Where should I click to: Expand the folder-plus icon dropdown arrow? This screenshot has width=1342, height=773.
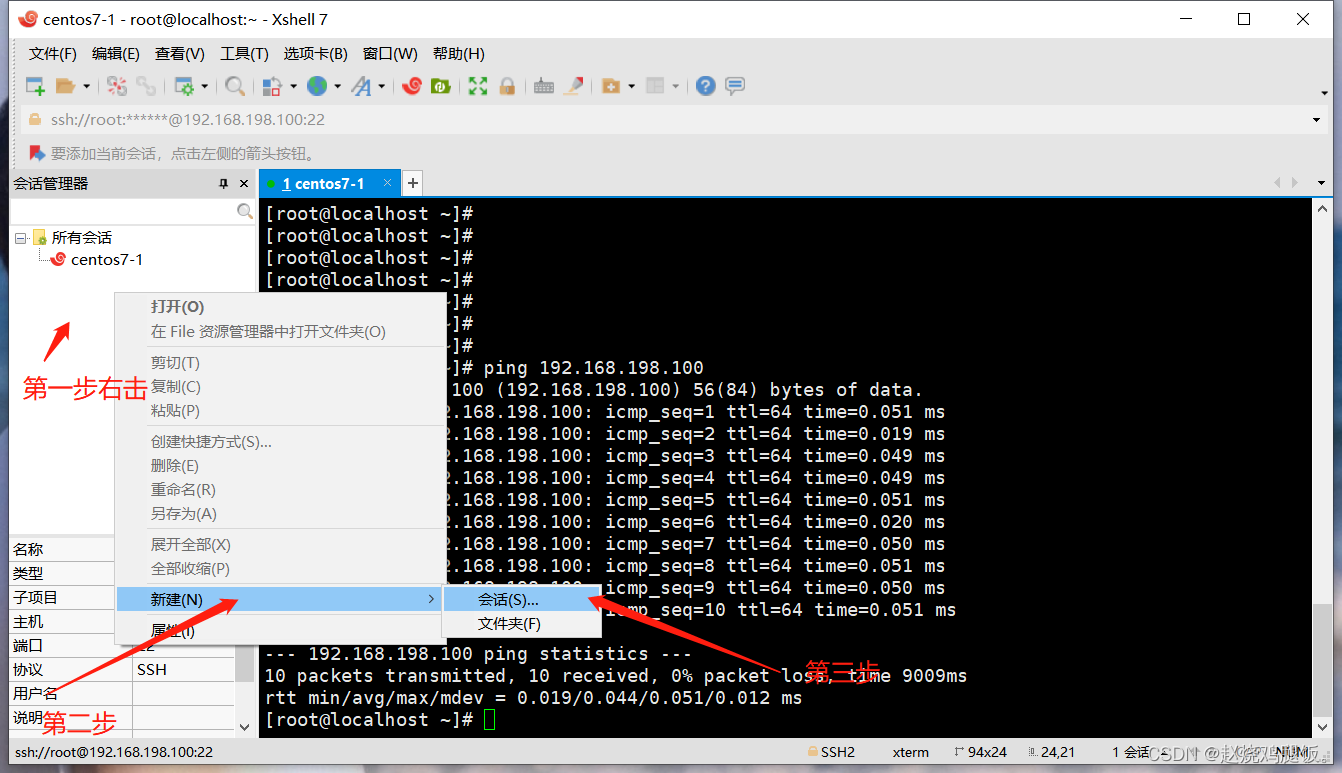tap(631, 87)
